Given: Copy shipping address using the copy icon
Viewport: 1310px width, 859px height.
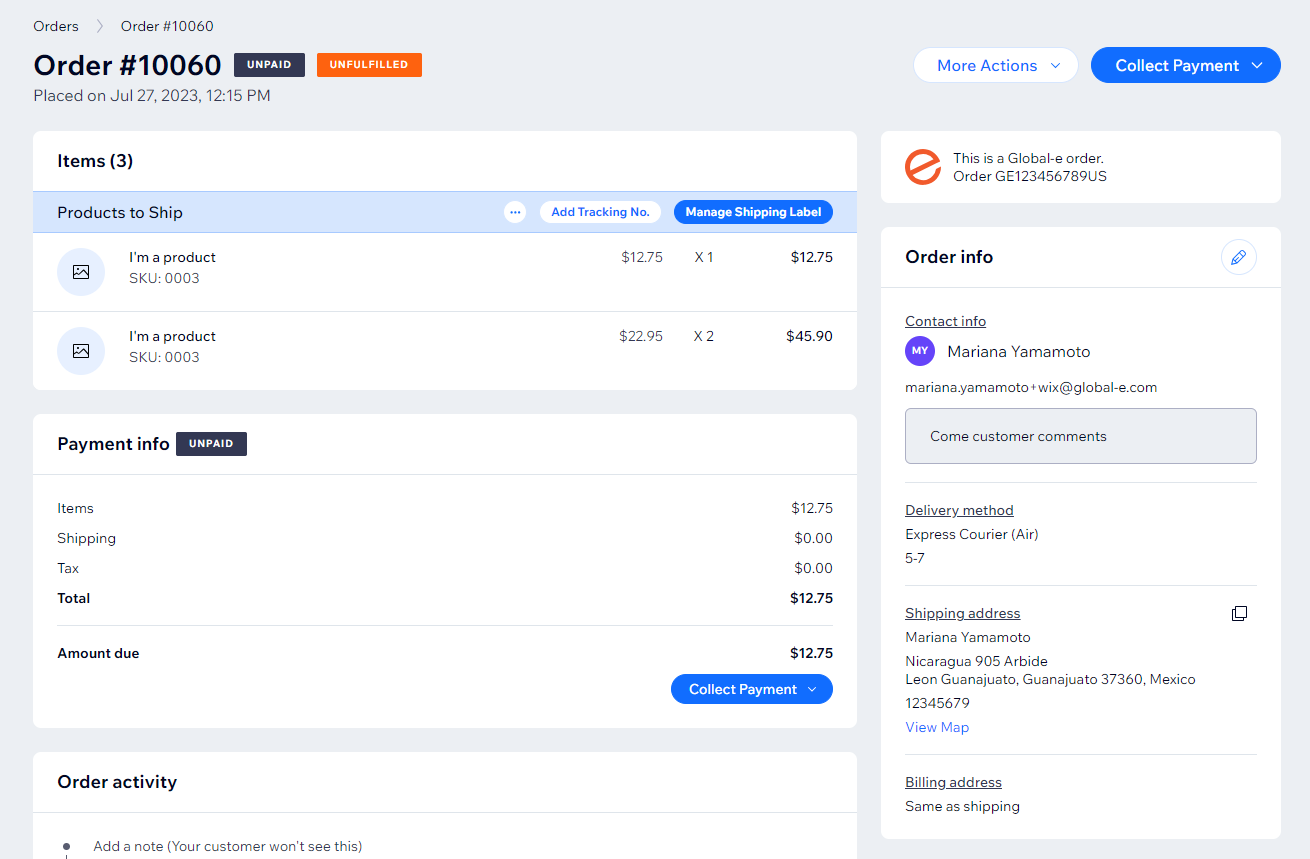Looking at the screenshot, I should tap(1239, 613).
